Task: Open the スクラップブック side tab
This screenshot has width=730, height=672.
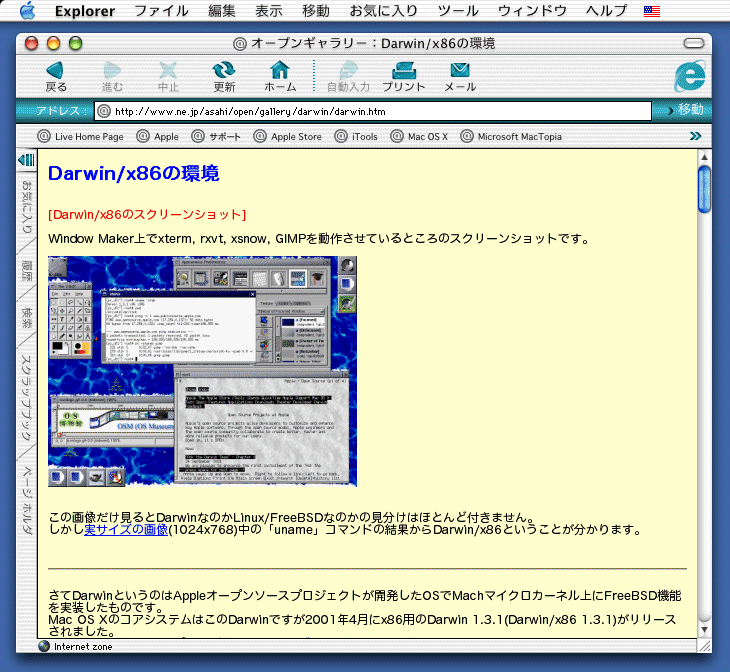Action: [x=27, y=397]
